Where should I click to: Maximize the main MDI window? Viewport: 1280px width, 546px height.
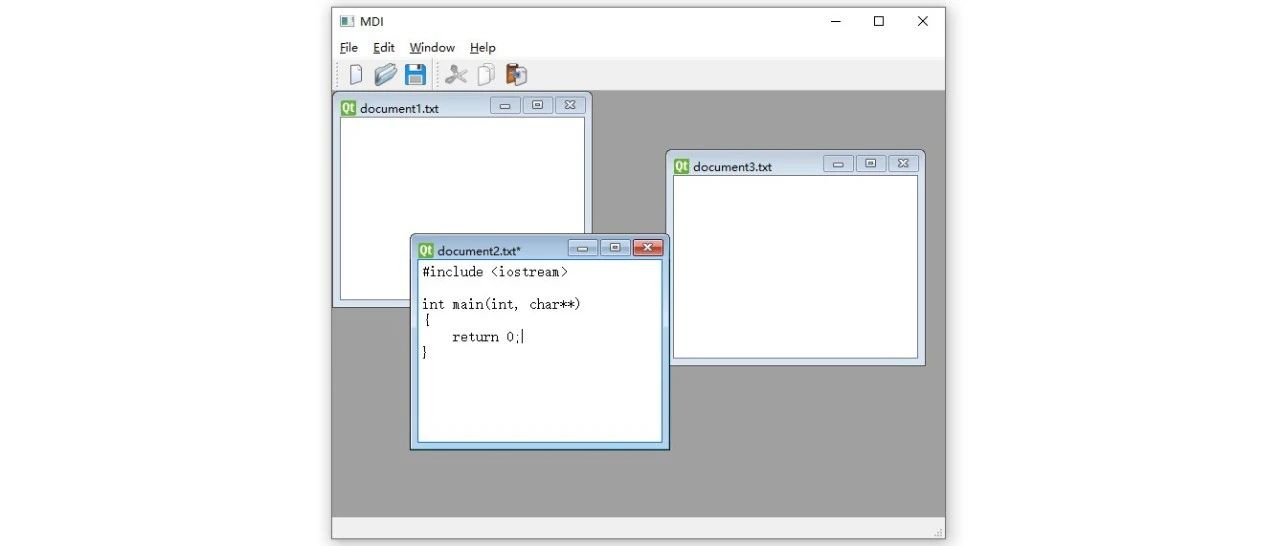click(879, 21)
